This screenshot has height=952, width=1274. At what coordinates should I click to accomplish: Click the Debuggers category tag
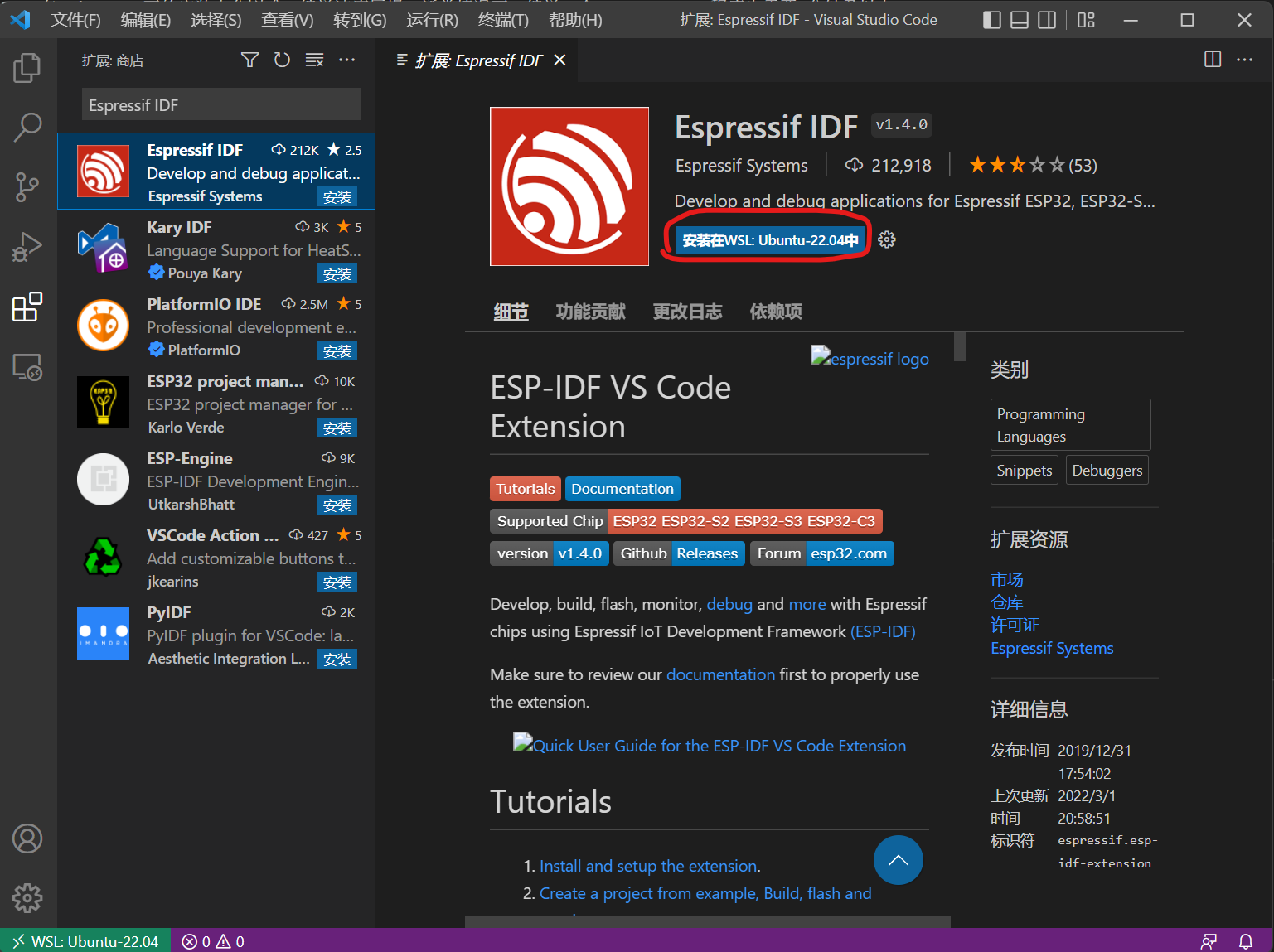point(1107,470)
